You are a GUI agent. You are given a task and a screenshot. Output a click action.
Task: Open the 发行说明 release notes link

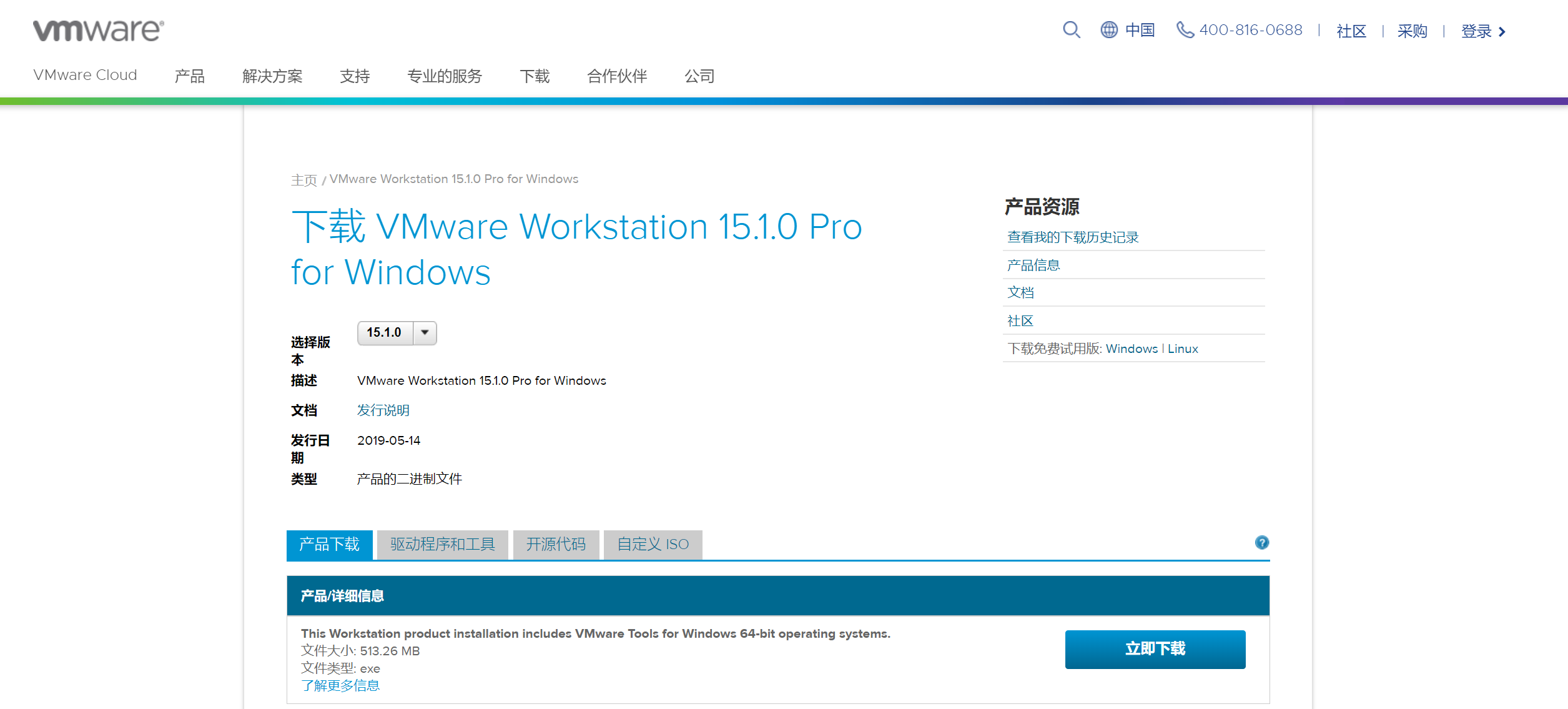click(x=383, y=410)
